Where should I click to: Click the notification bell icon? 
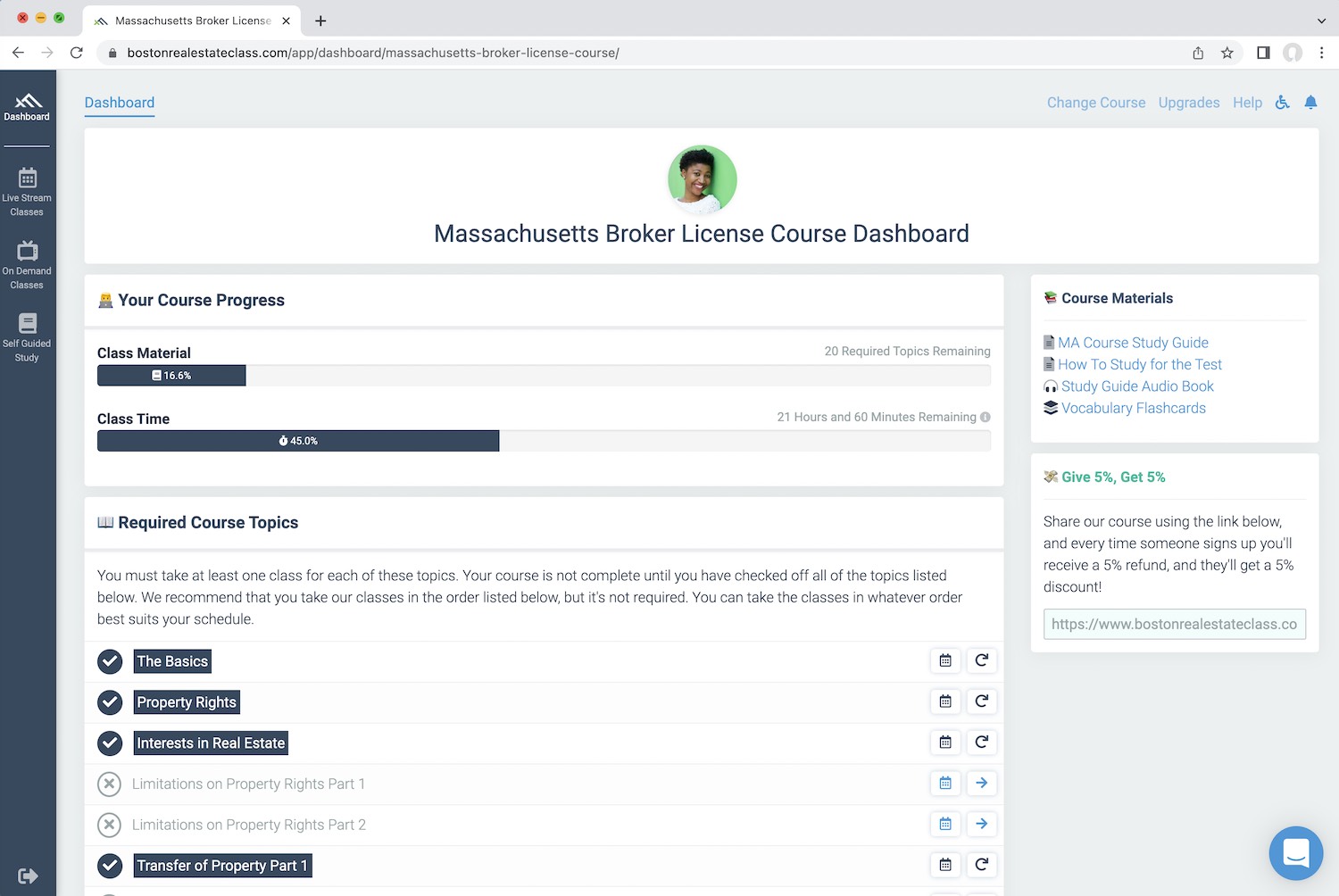coord(1310,103)
